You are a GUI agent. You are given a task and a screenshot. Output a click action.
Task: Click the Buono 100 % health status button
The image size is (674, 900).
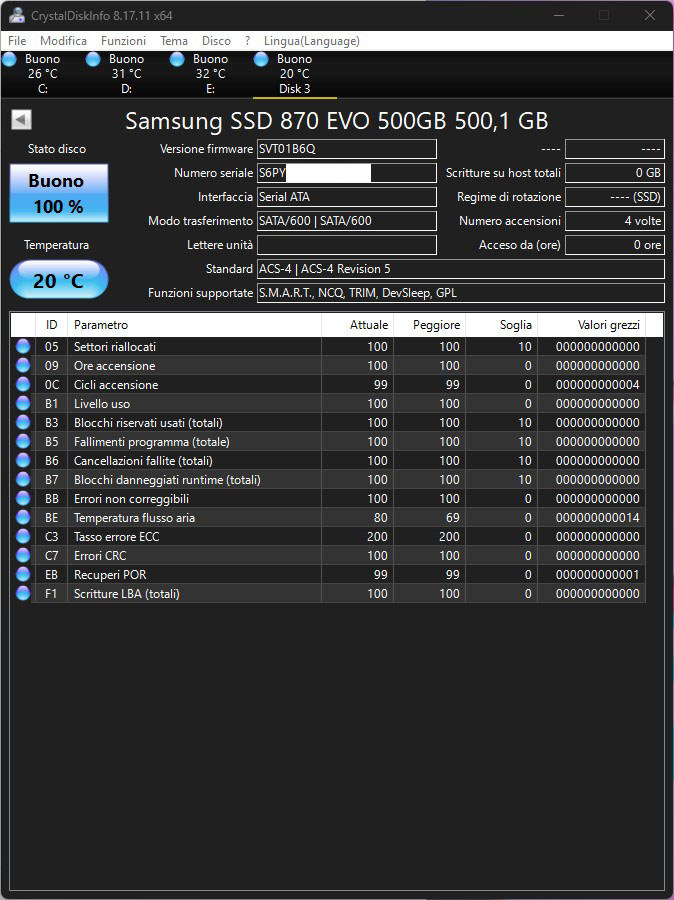(x=59, y=193)
